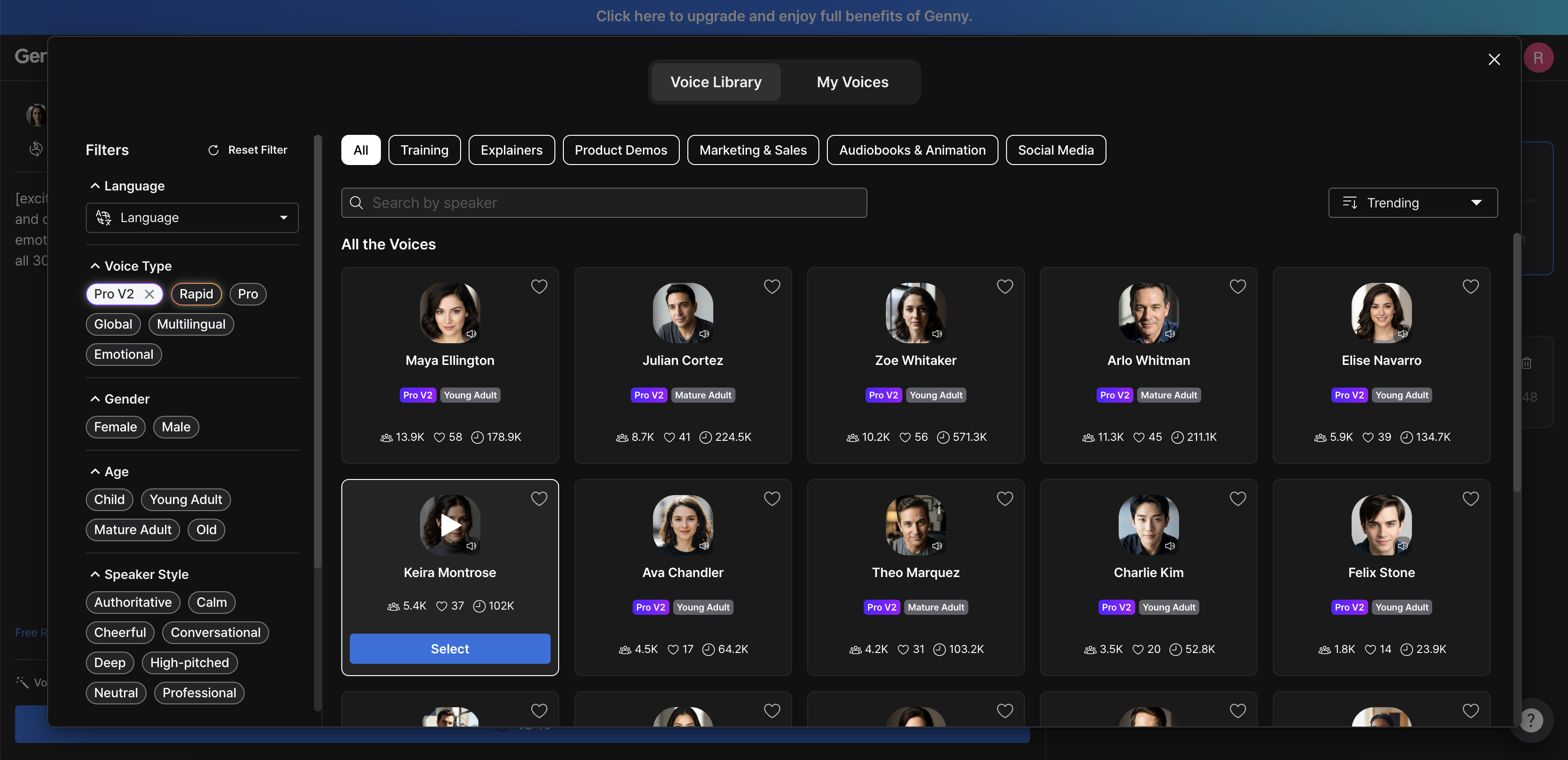Click speaker icon on Zoe Whitaker avatar
This screenshot has width=1568, height=760.
(937, 333)
